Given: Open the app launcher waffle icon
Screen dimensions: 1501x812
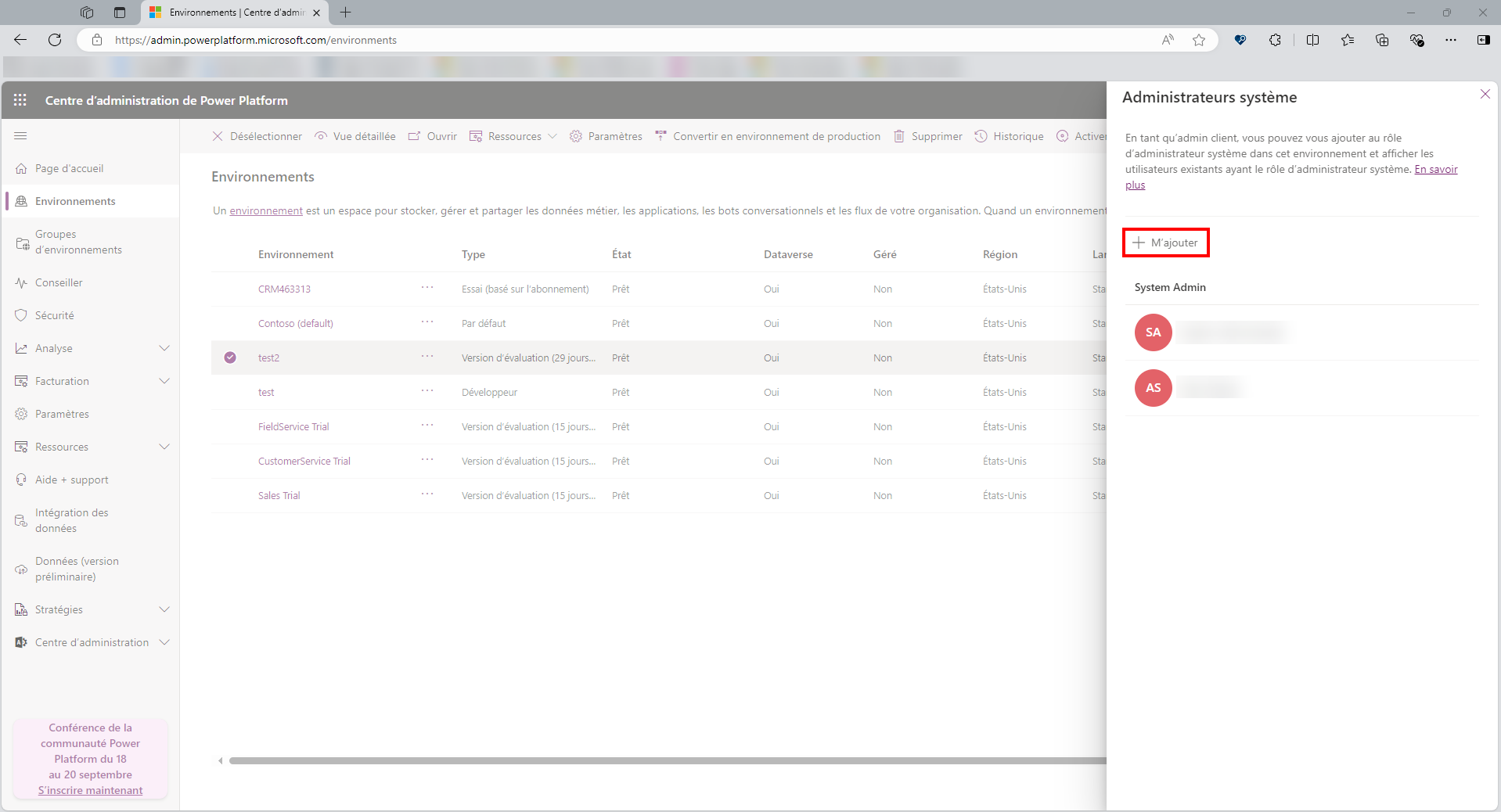Looking at the screenshot, I should tap(20, 100).
